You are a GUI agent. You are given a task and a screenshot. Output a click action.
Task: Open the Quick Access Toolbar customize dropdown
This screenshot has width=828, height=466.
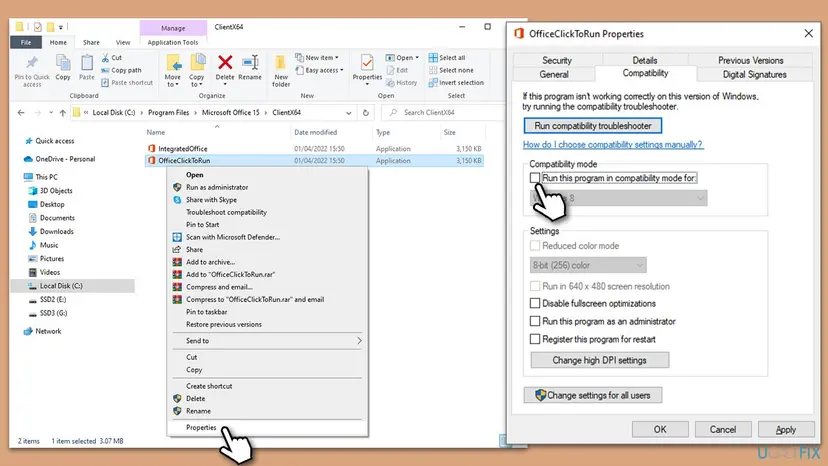coord(61,27)
